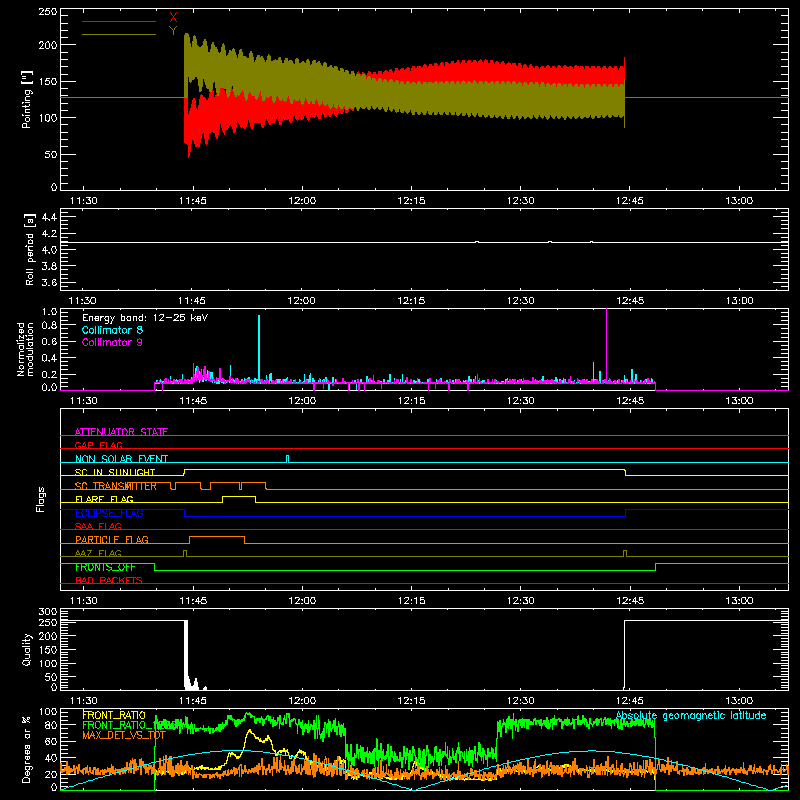The image size is (800, 800).
Task: Click the SC_IN_SUNLIGHT flag label
Action: tap(115, 472)
